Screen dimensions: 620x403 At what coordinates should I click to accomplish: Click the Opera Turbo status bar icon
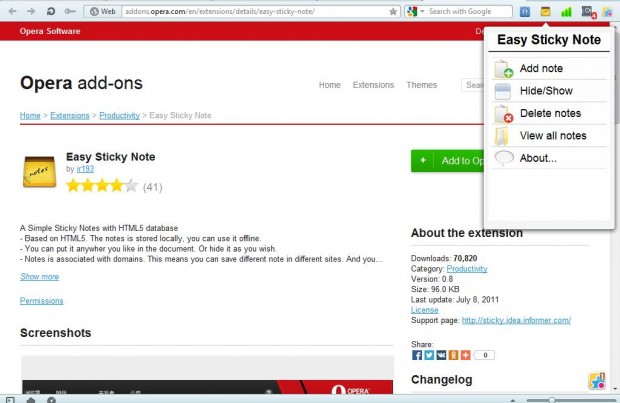click(51, 400)
